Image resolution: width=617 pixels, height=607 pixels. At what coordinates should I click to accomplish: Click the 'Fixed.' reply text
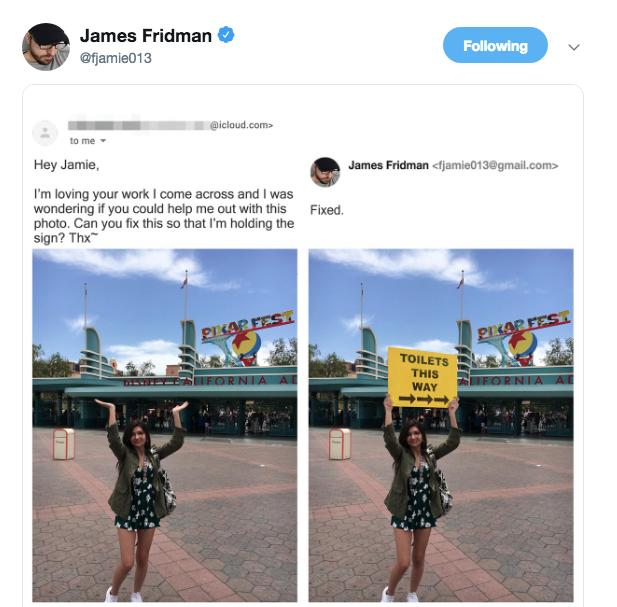327,210
